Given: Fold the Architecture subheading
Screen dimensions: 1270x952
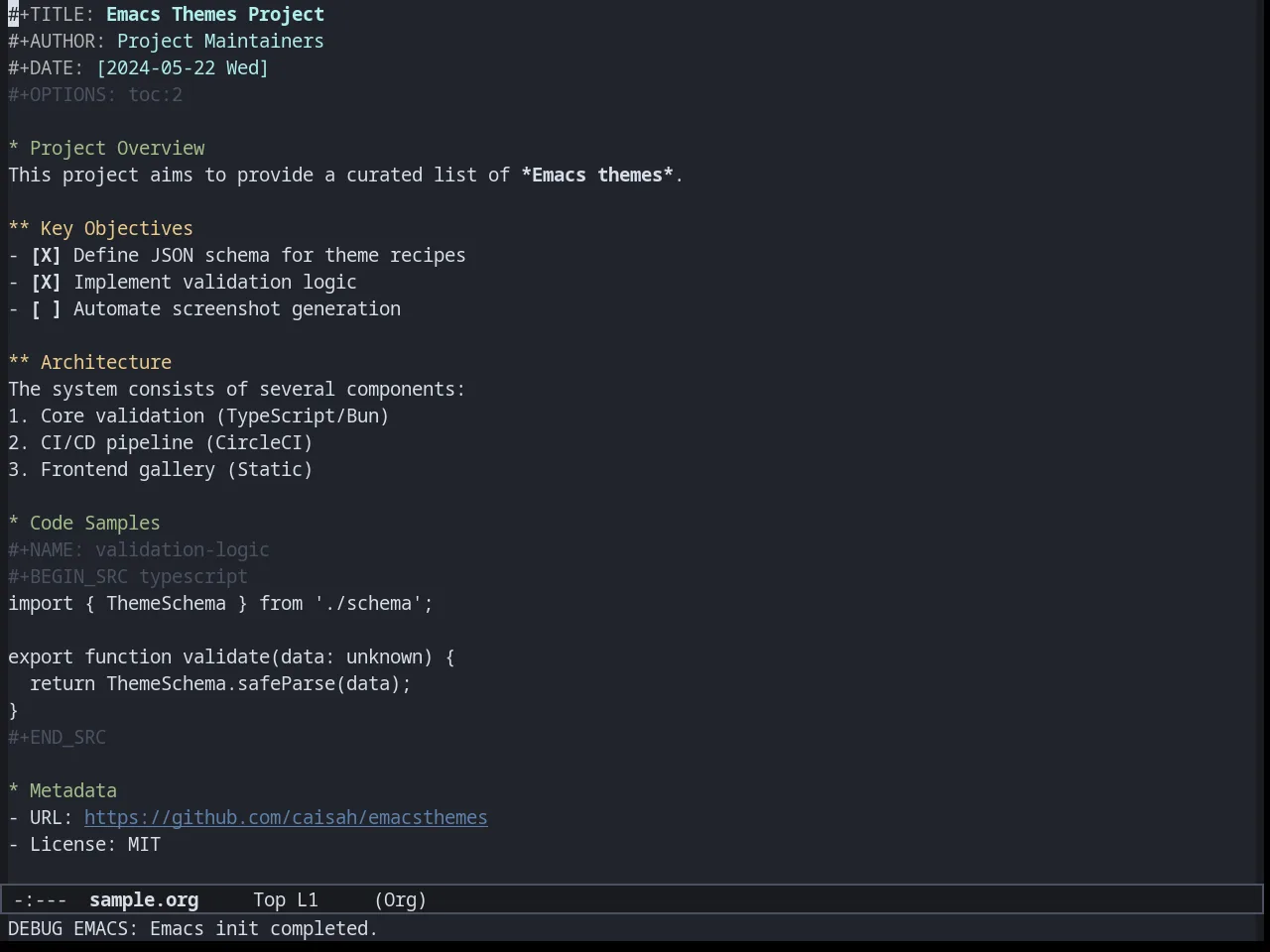Looking at the screenshot, I should click(89, 363).
